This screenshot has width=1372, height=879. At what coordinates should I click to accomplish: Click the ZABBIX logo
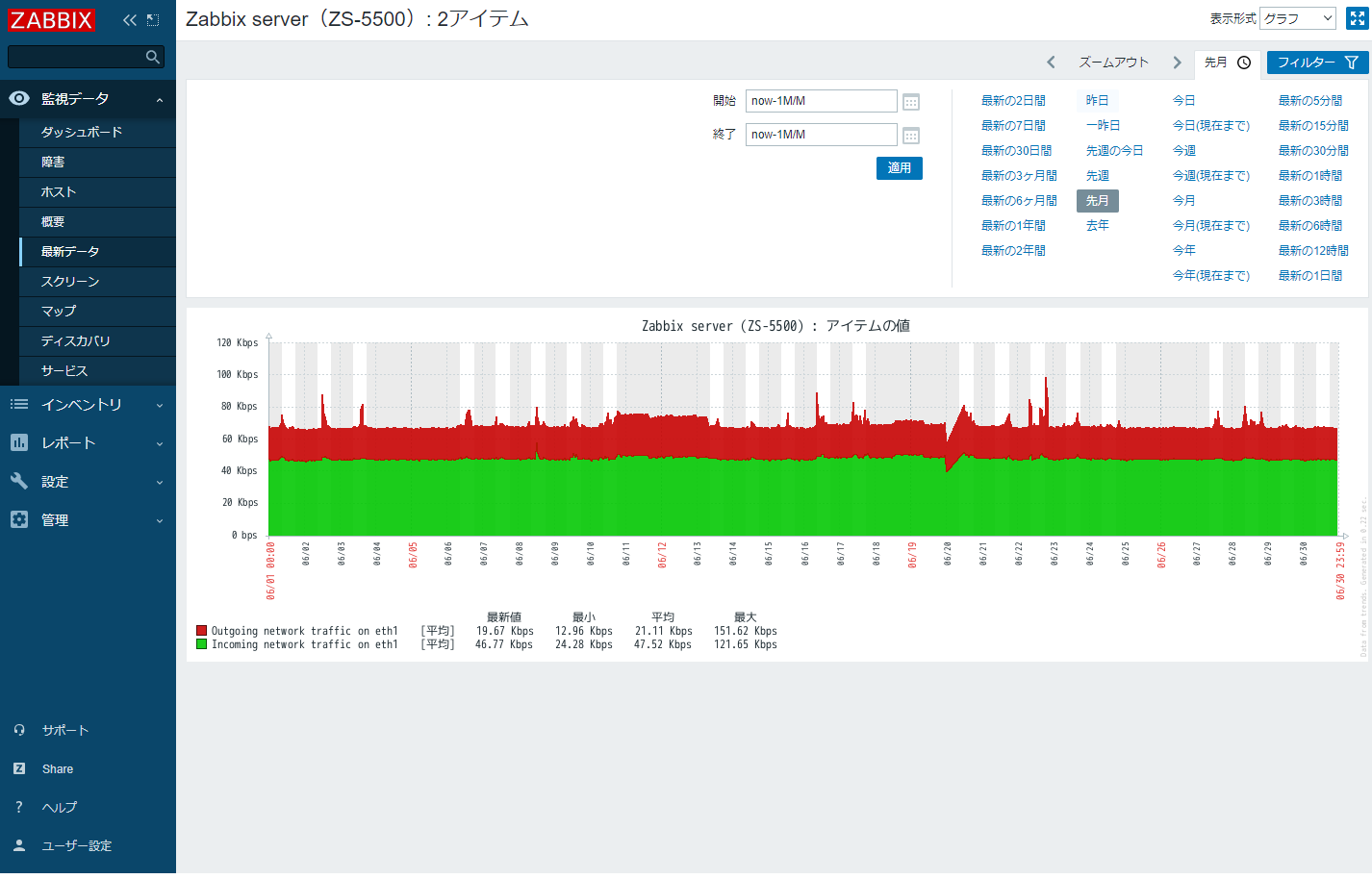(52, 20)
